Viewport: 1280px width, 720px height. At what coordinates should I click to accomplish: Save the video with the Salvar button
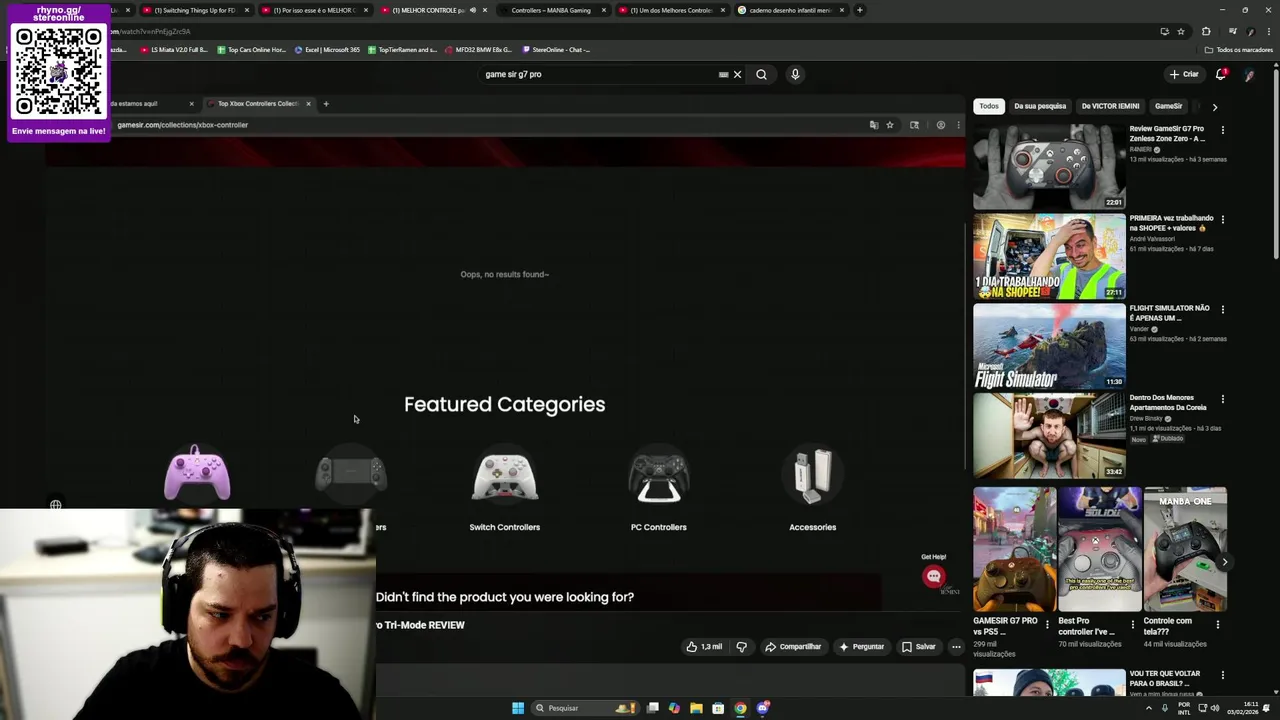click(919, 647)
